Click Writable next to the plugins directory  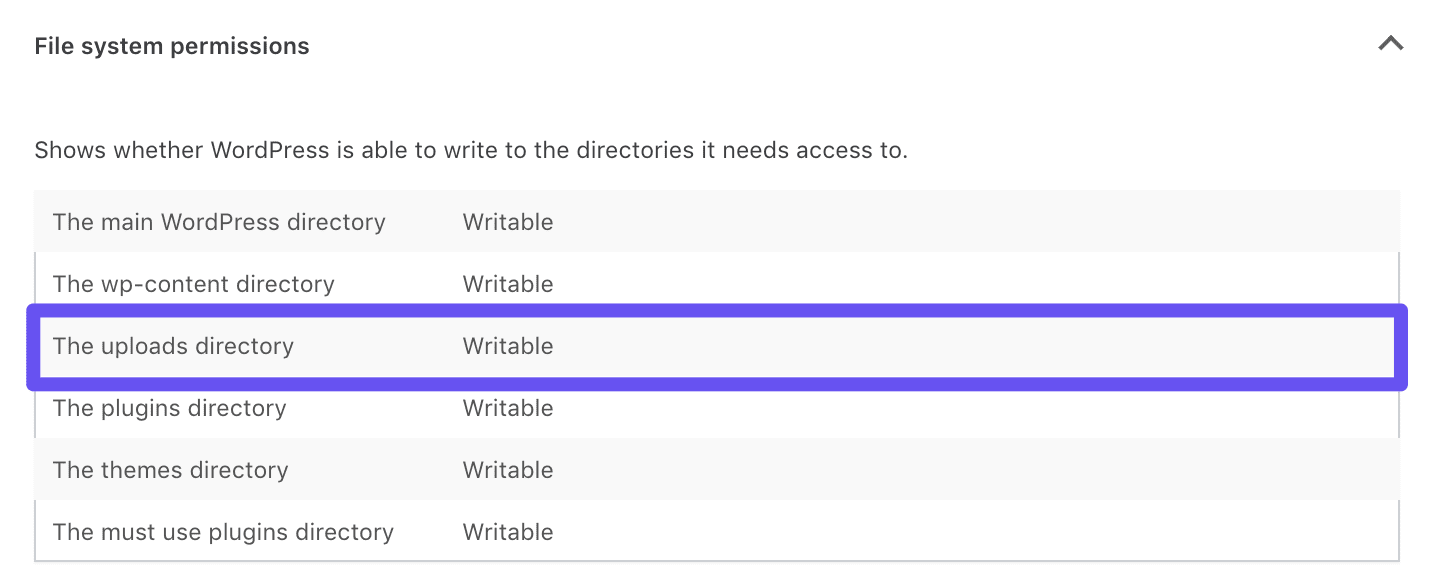coord(507,407)
